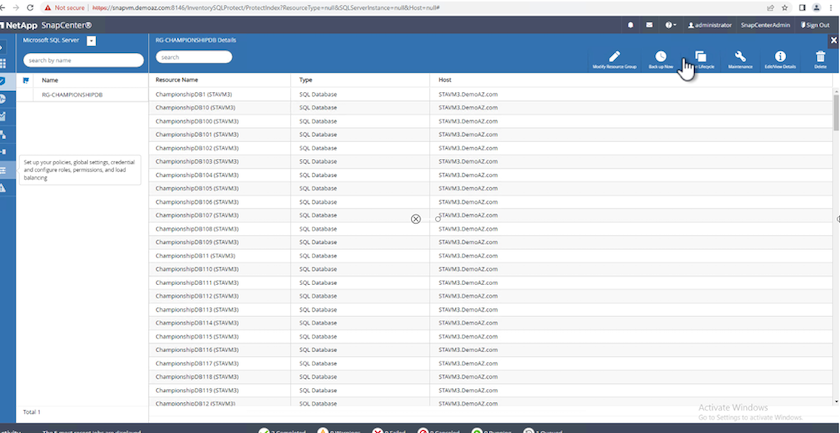Select ChampionshipDB113 (STAVM3) row
The height and width of the screenshot is (433, 840).
point(490,310)
